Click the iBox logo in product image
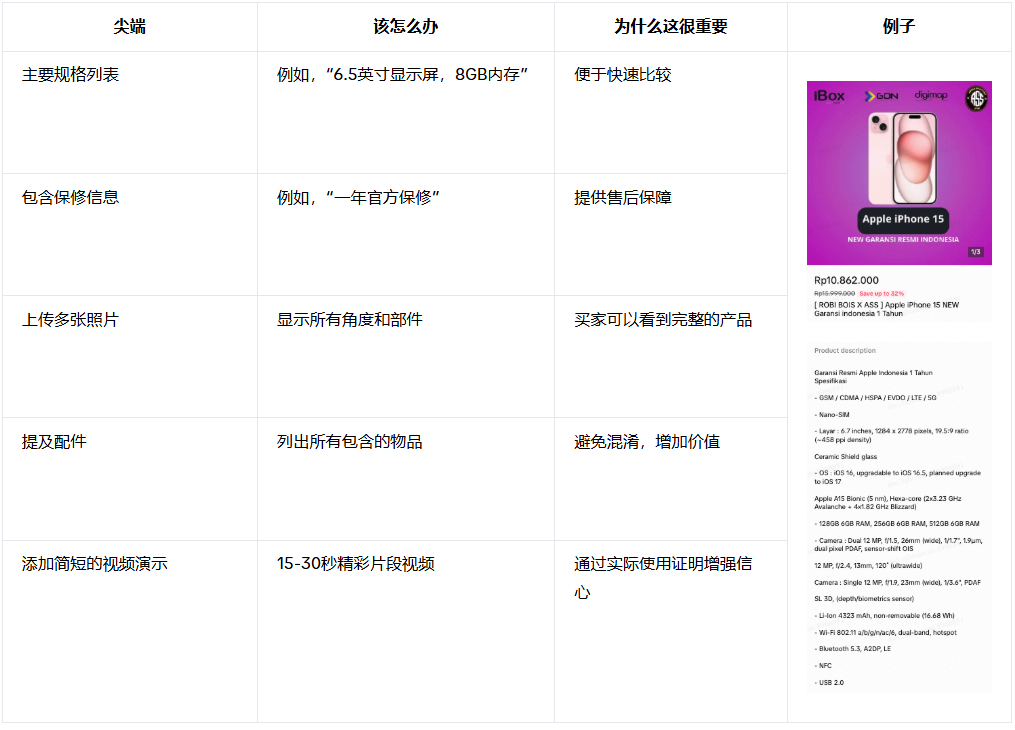Image resolution: width=1015 pixels, height=730 pixels. 829,96
